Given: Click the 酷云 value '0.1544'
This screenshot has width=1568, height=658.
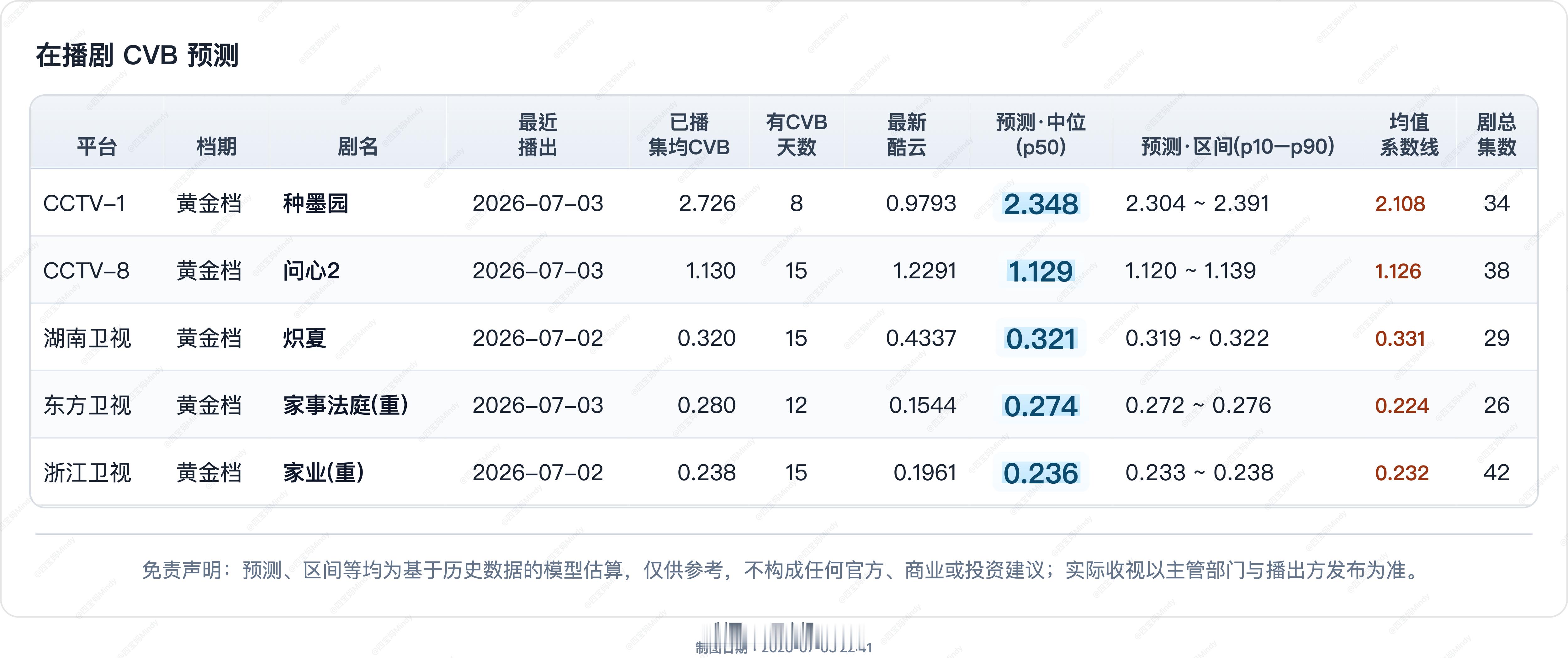Looking at the screenshot, I should click(923, 405).
